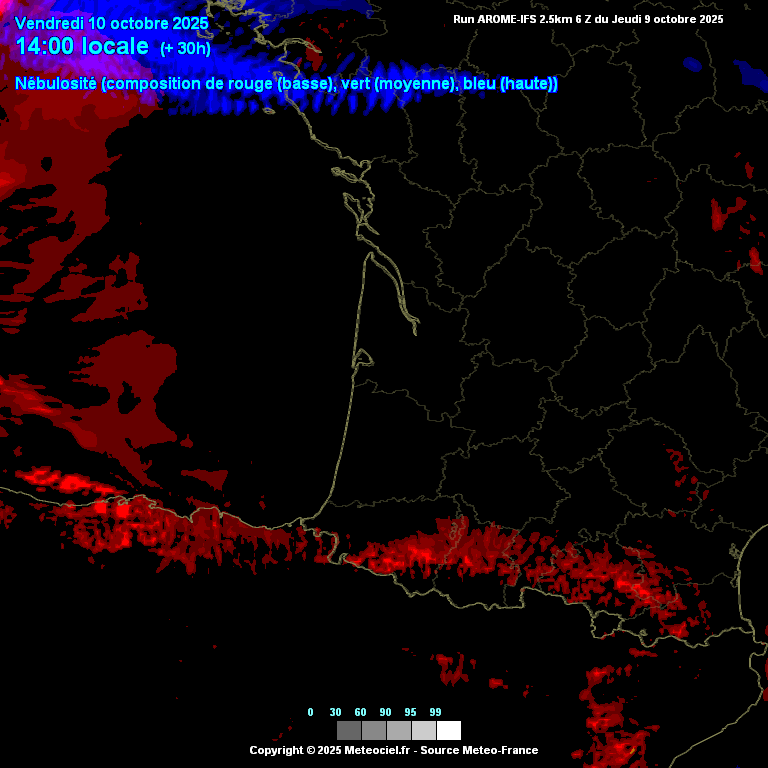Screen dimensions: 768x768
Task: Click the legend value label 60
Action: point(361,712)
